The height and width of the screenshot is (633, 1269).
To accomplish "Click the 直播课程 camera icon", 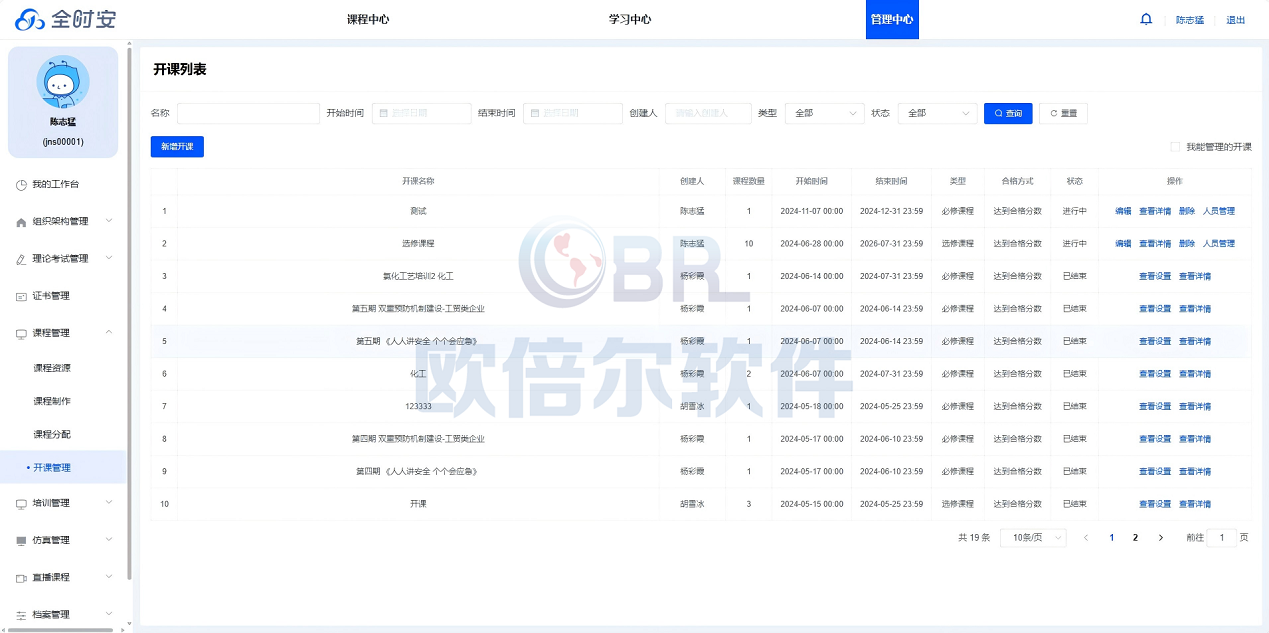I will tap(21, 578).
